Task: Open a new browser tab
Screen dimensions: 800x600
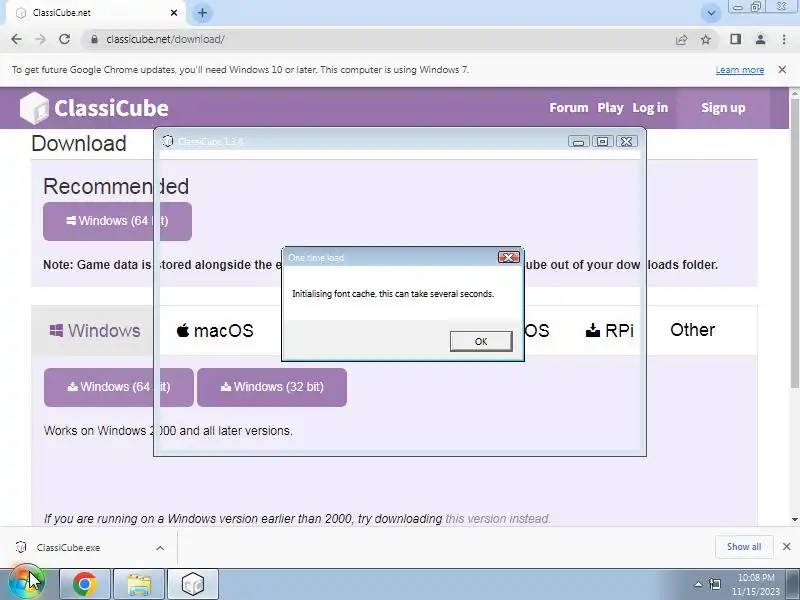Action: 203,13
